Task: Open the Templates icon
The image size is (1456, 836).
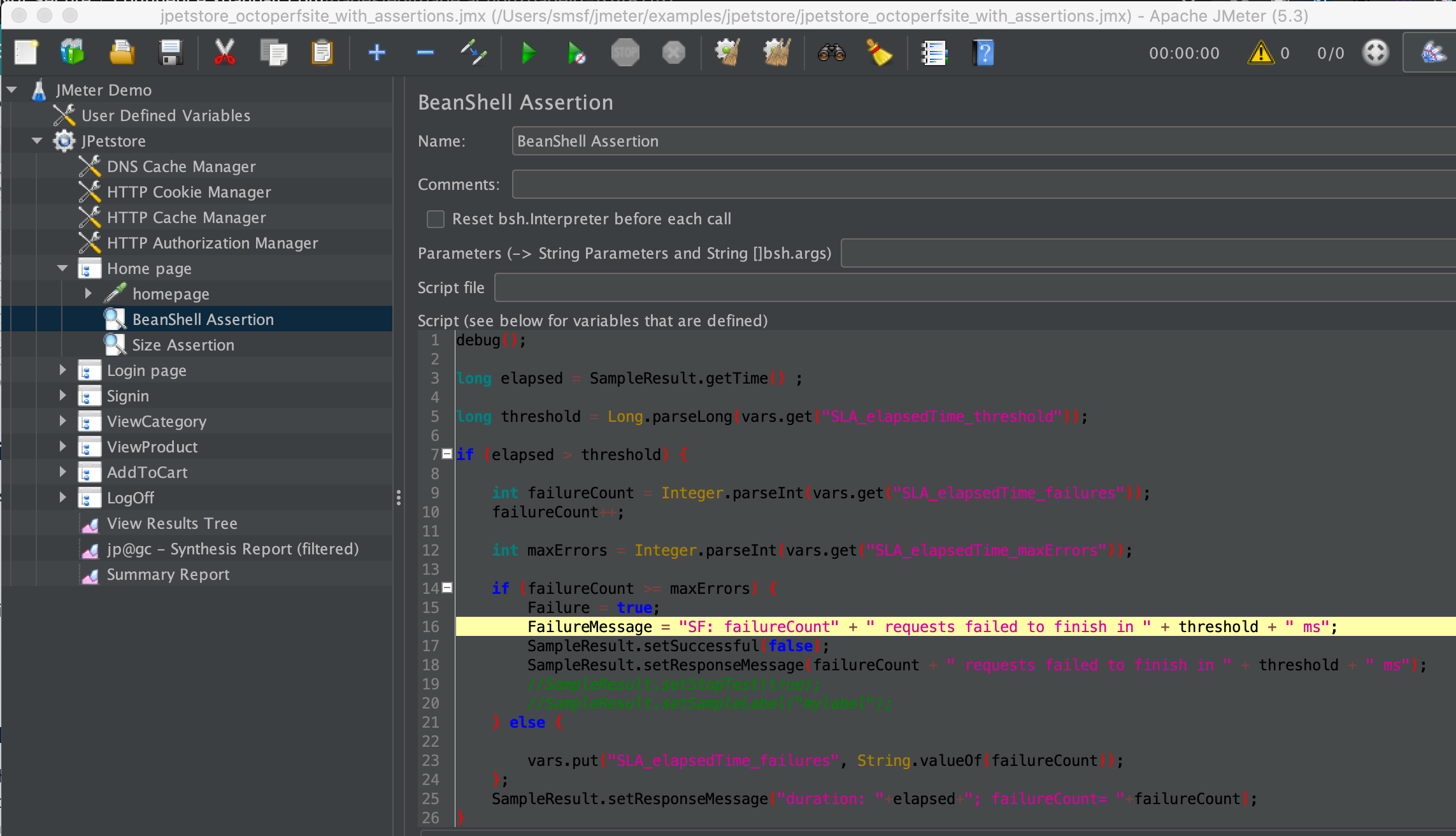Action: tap(73, 52)
